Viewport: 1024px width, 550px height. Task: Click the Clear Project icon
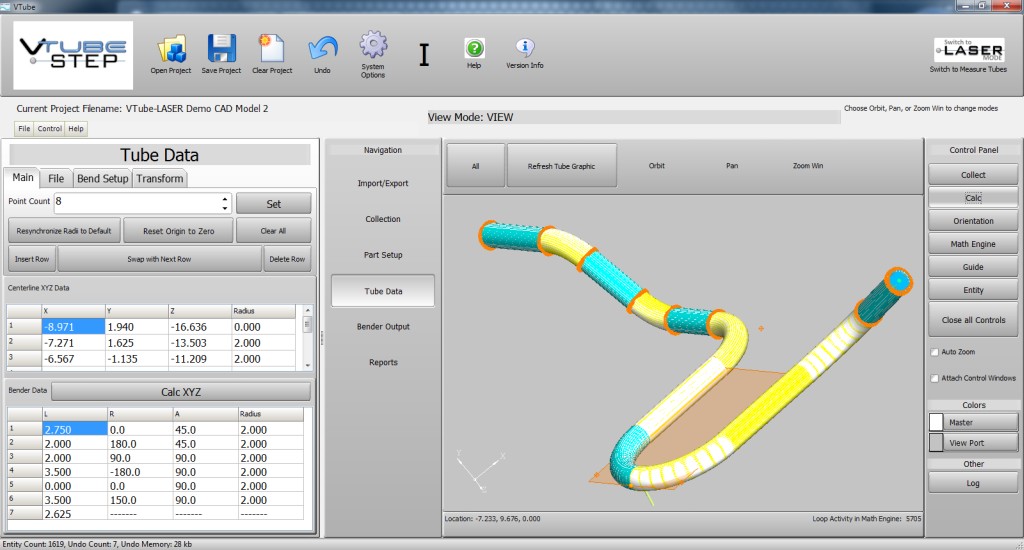pos(271,49)
